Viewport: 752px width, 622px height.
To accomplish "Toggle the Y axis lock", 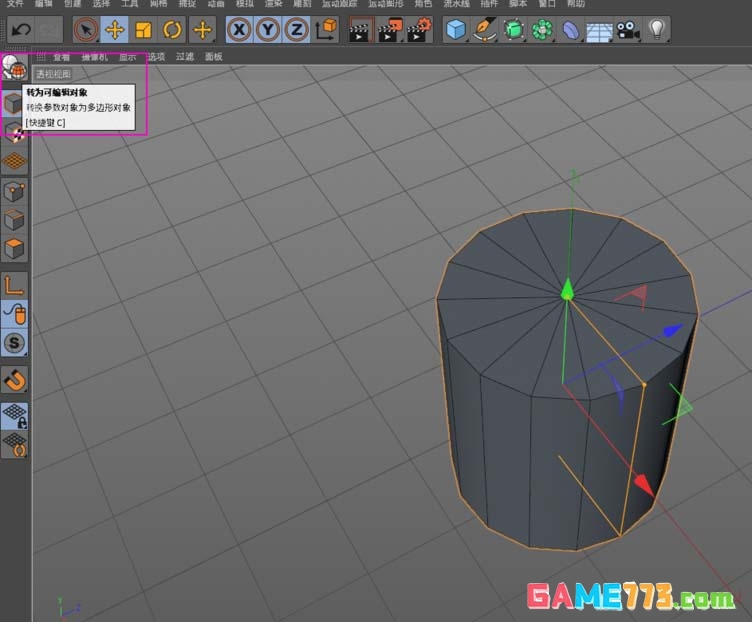I will point(268,30).
